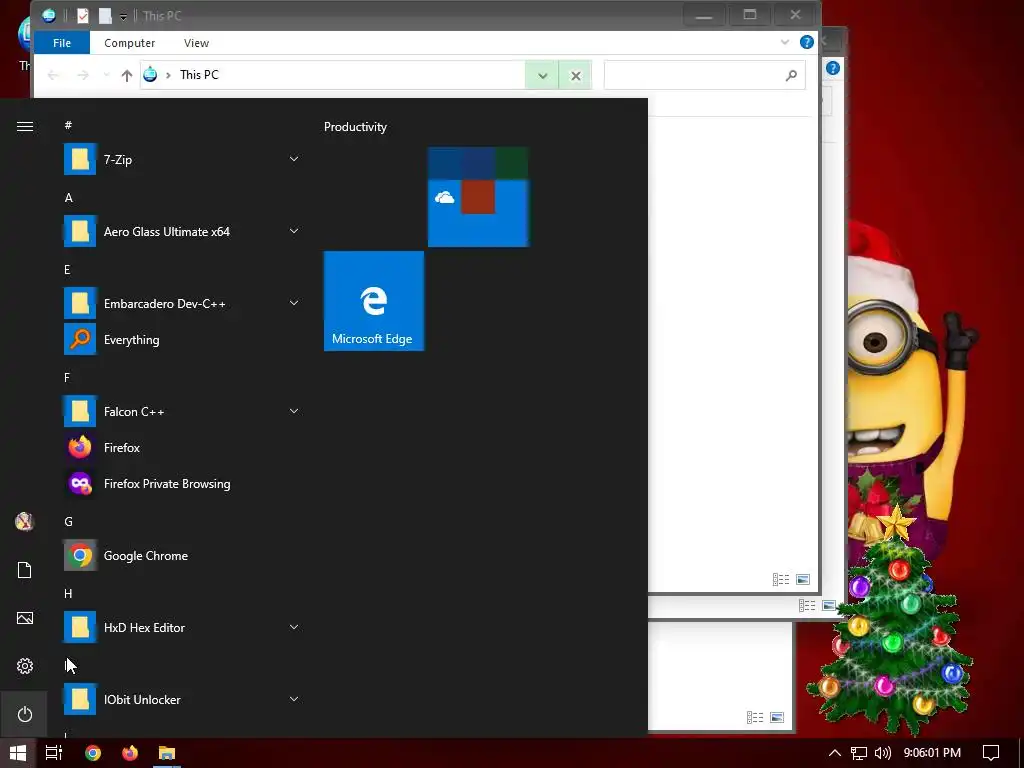Image resolution: width=1024 pixels, height=768 pixels.
Task: Expand the 7-Zip folder
Action: pyautogui.click(x=294, y=159)
